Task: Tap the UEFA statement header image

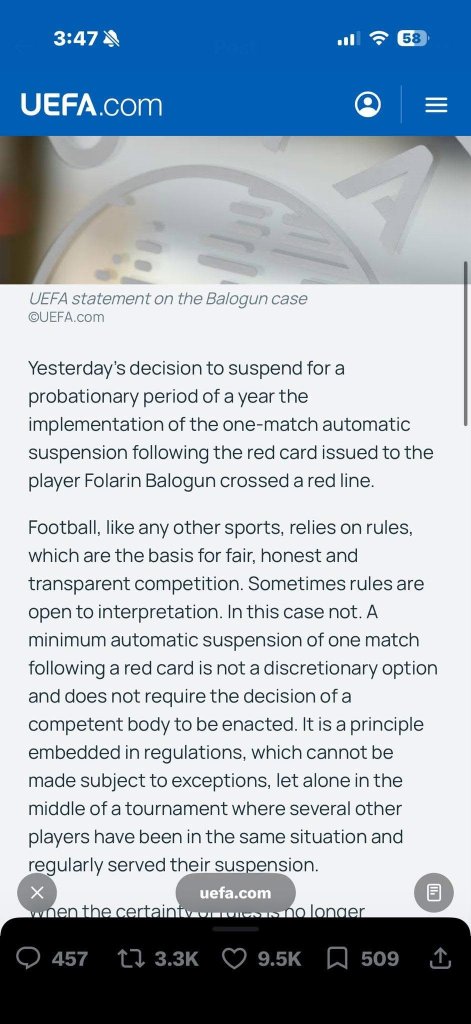Action: [235, 210]
